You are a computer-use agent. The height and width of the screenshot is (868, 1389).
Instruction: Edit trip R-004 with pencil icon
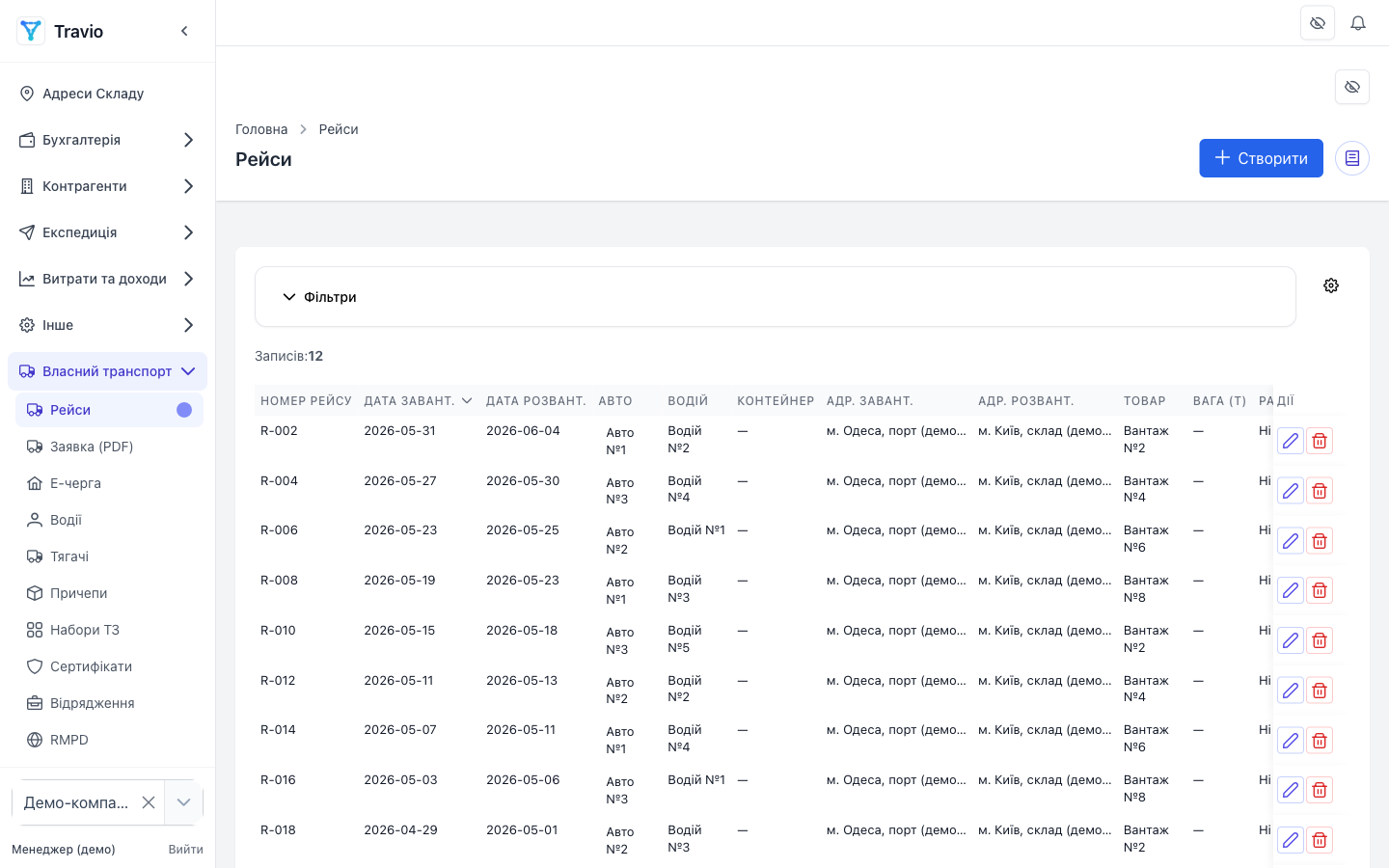coord(1291,491)
